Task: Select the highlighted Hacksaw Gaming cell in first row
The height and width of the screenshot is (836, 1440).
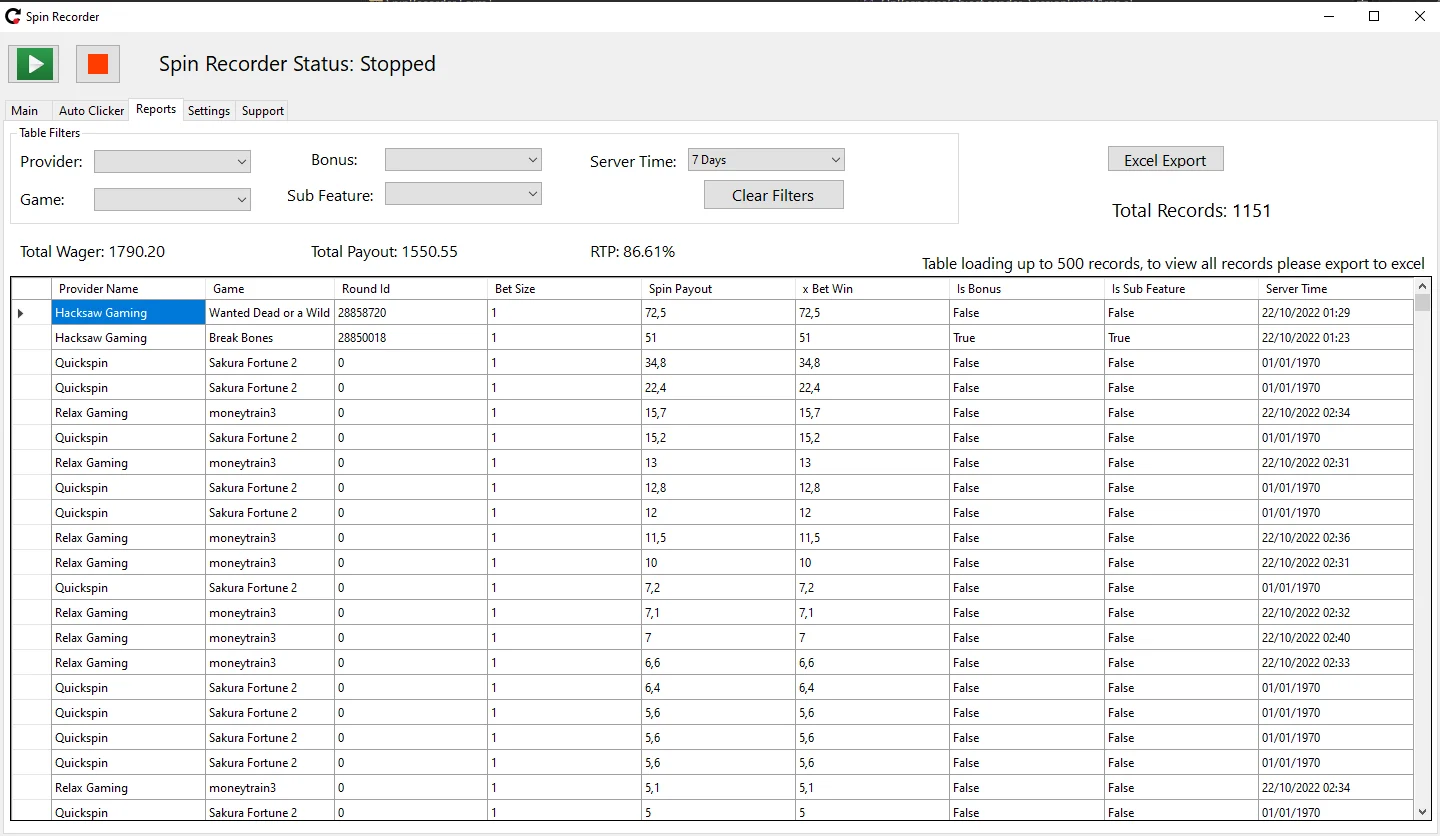Action: [128, 313]
